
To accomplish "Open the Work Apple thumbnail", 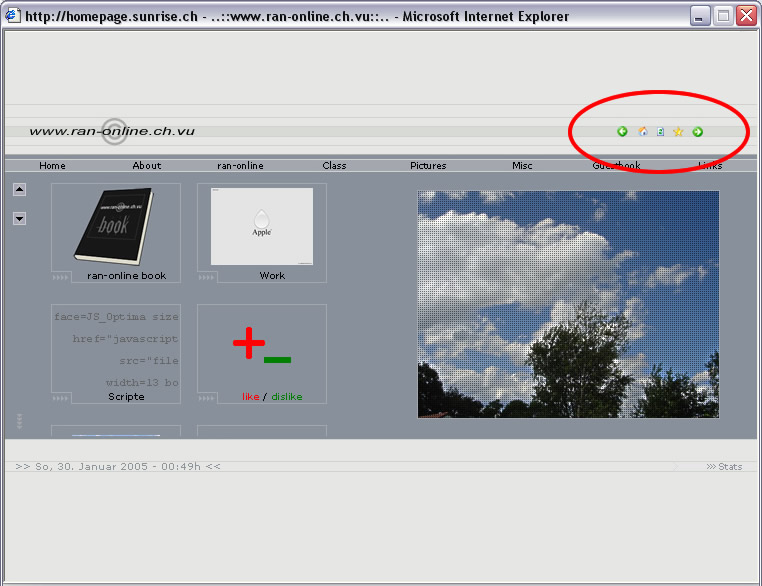I will [262, 227].
